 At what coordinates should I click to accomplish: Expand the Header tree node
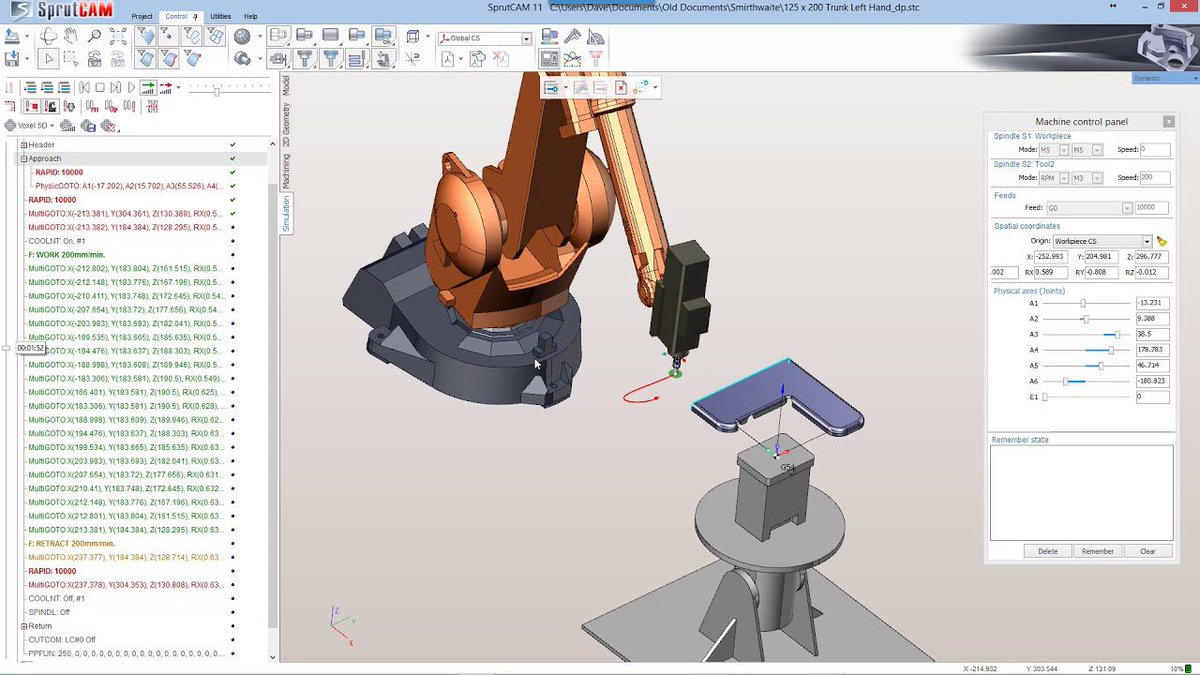23,145
